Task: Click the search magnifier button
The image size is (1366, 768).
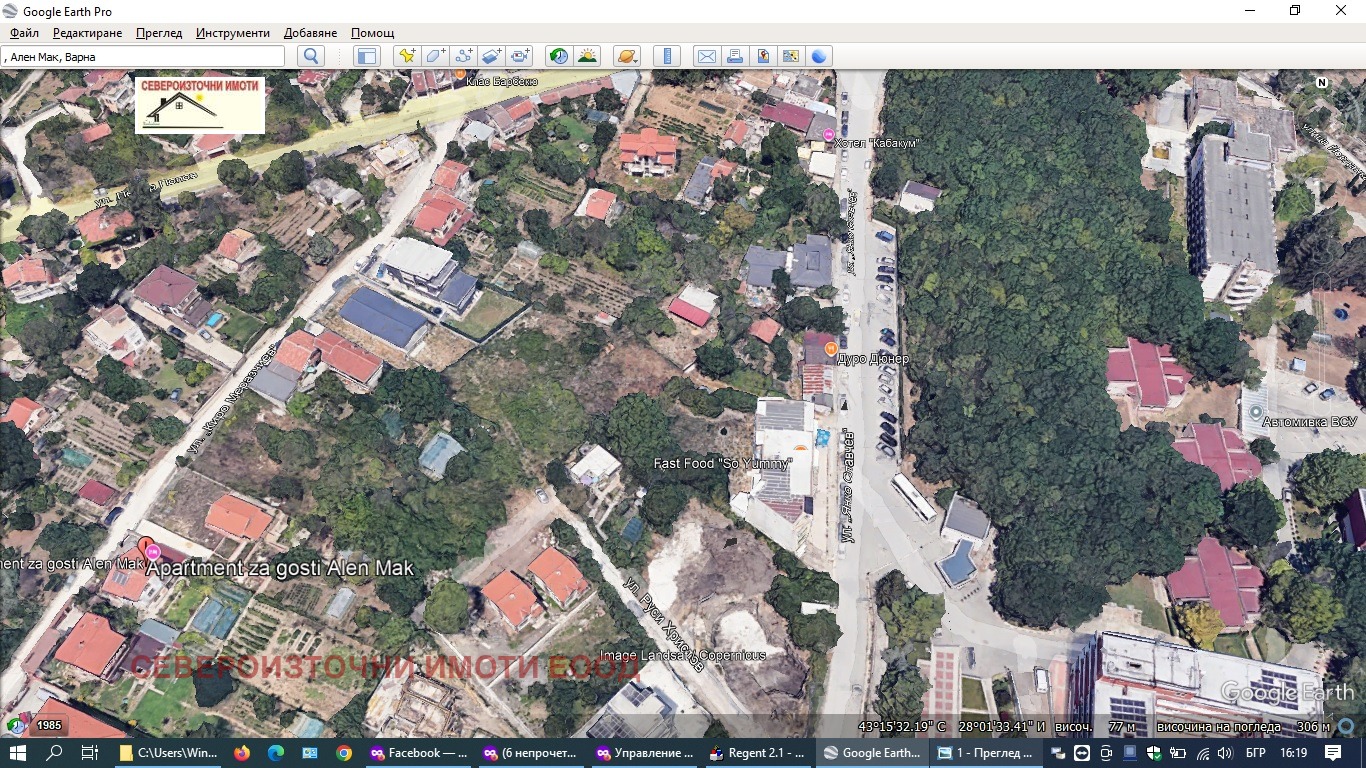Action: tap(311, 56)
